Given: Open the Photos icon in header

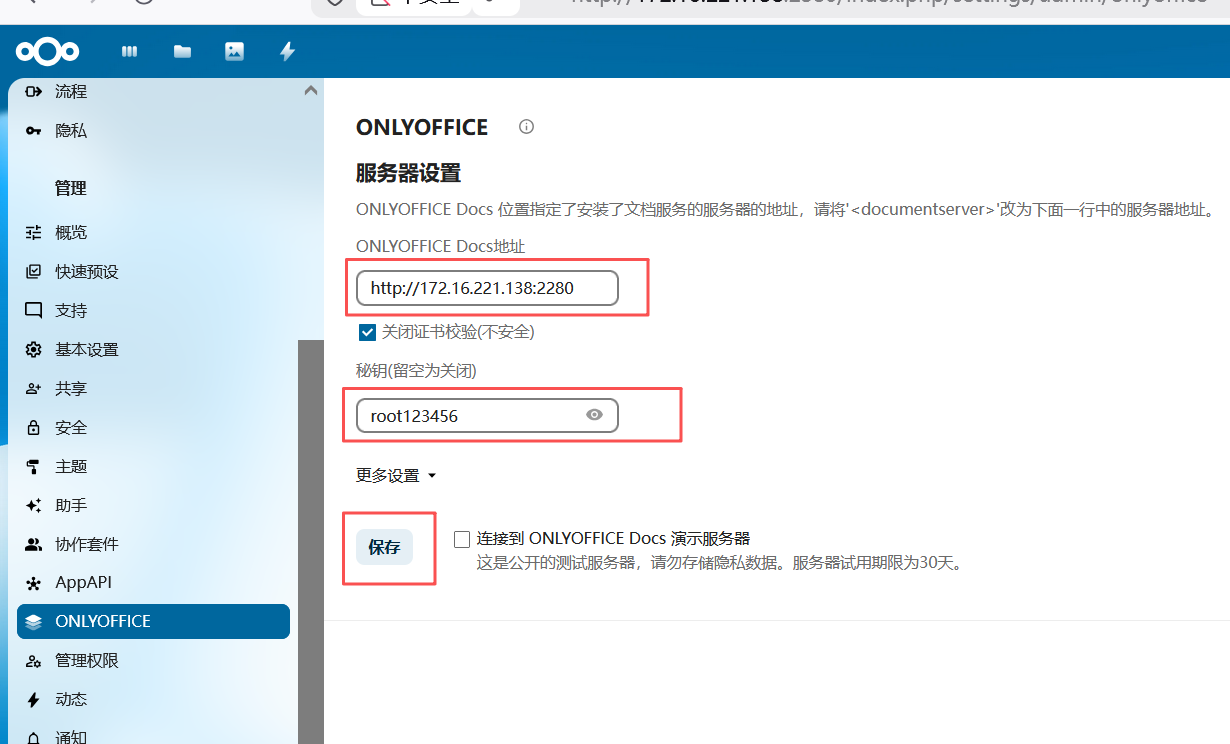Looking at the screenshot, I should pyautogui.click(x=234, y=52).
